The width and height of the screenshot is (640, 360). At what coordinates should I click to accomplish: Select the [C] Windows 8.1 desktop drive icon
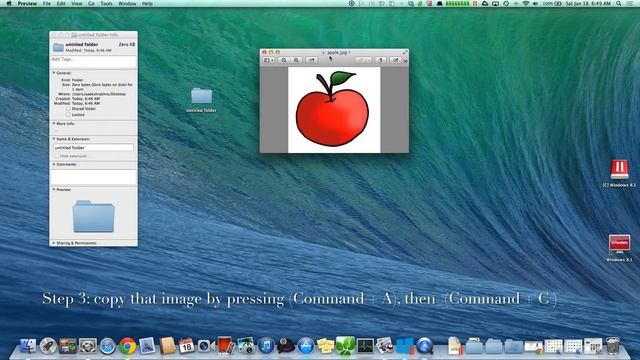(x=619, y=169)
